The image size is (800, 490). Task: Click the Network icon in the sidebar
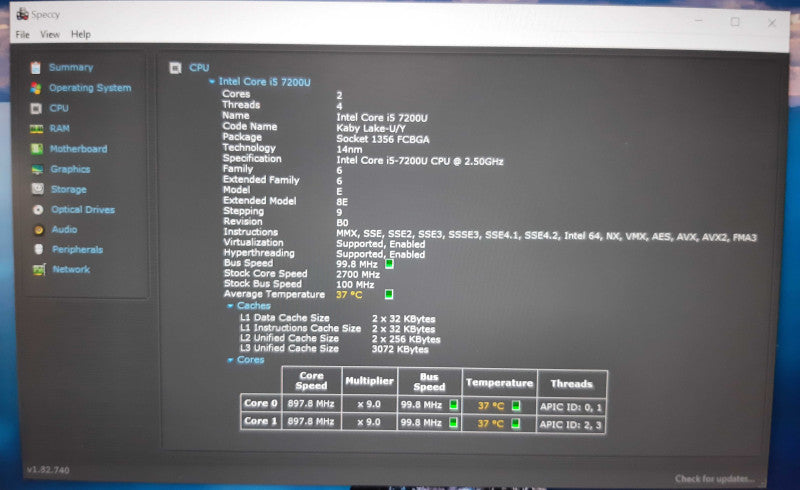(39, 269)
